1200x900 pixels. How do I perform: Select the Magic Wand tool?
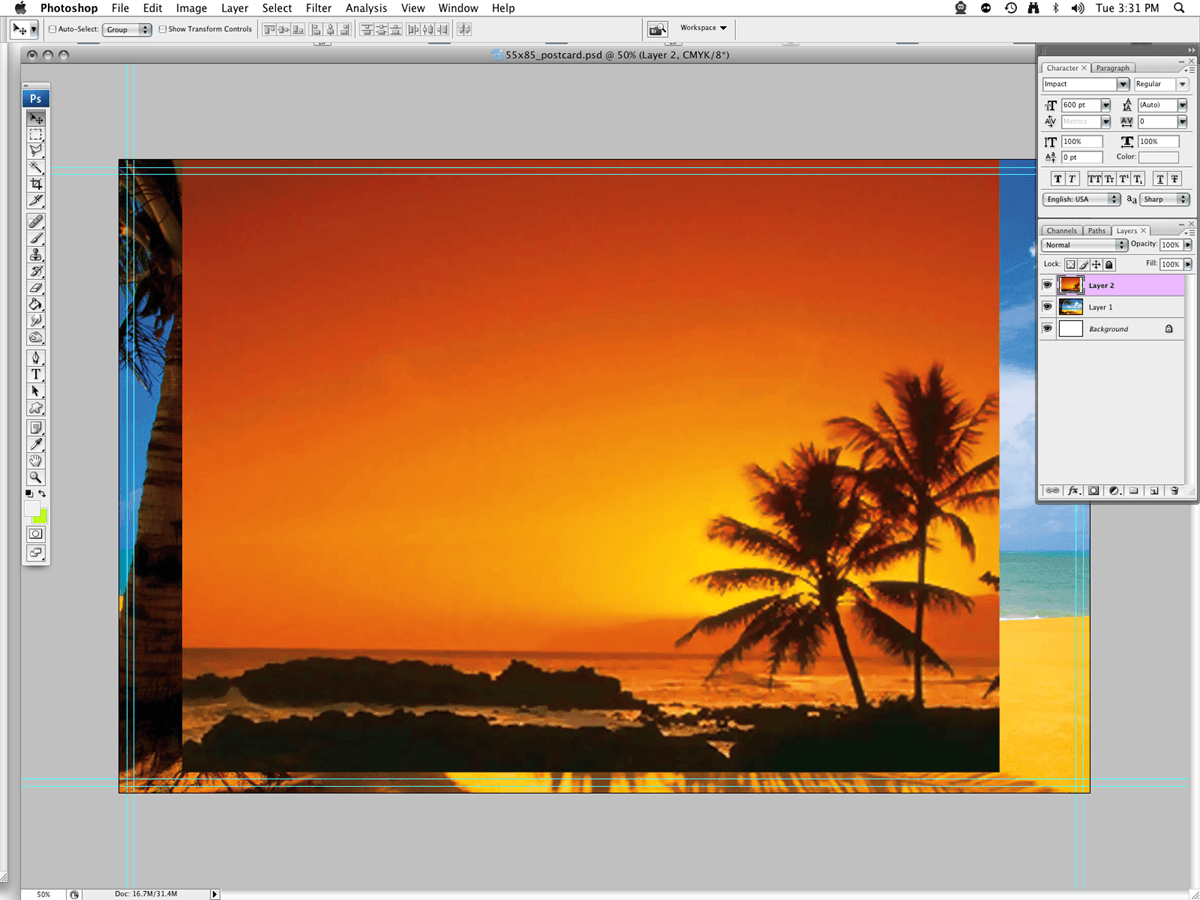[x=36, y=167]
